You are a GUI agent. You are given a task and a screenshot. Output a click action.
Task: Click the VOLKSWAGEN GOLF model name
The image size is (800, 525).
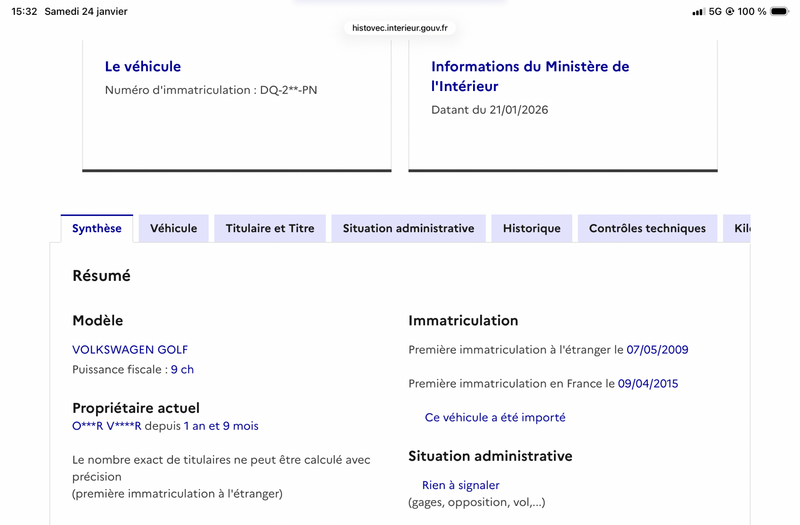(130, 350)
